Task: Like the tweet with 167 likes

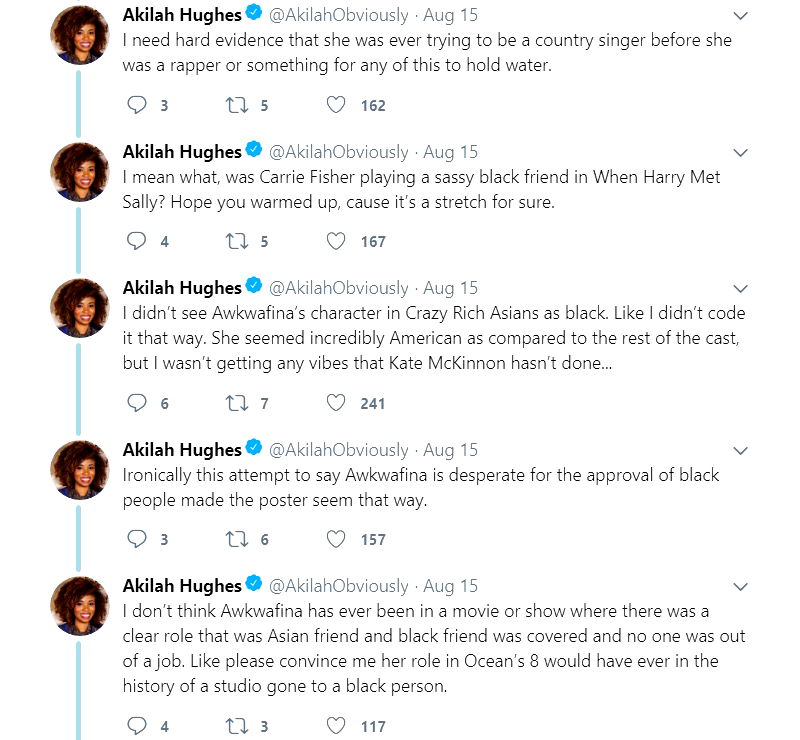Action: [x=337, y=241]
